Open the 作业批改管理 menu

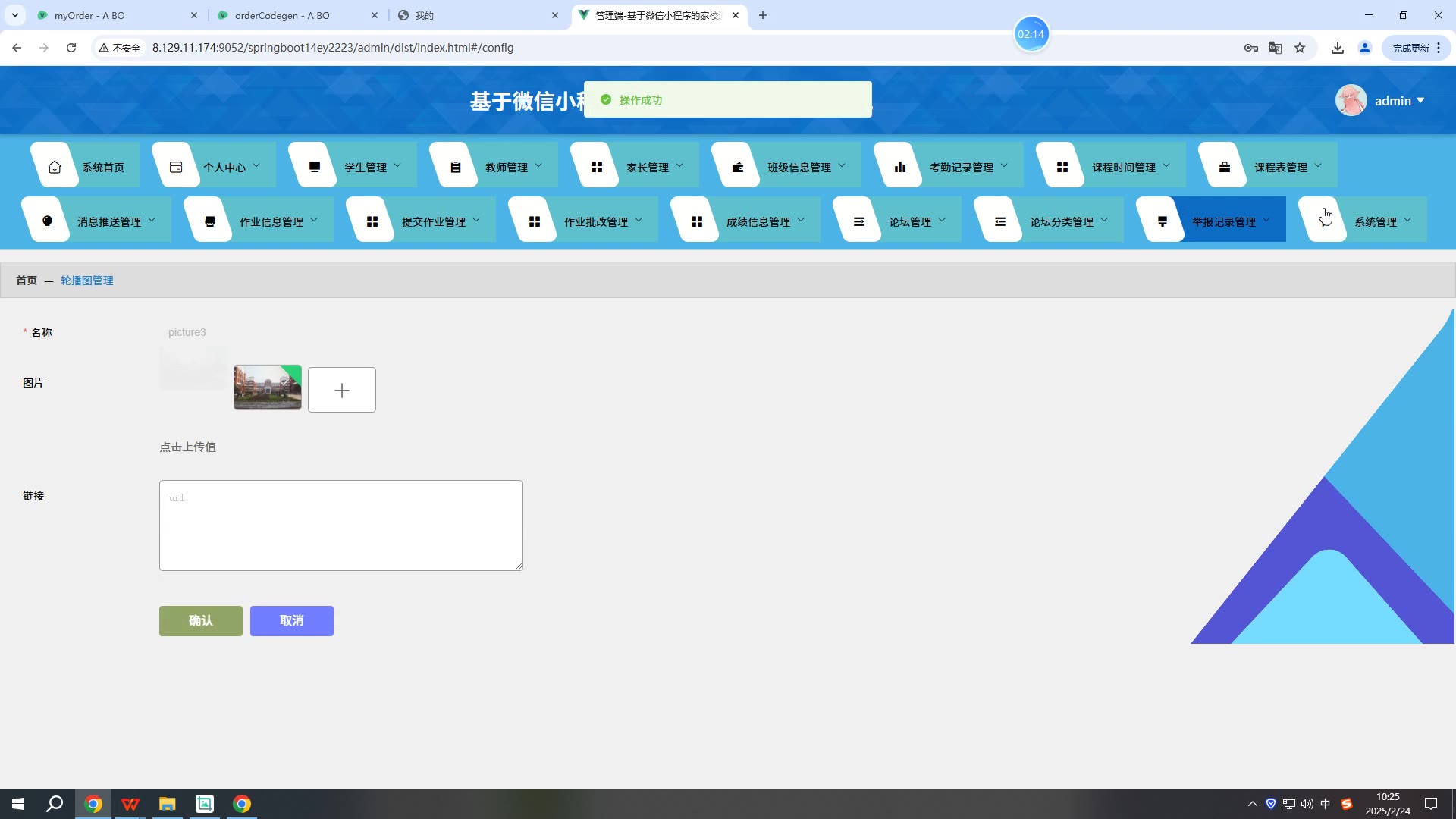tap(596, 221)
